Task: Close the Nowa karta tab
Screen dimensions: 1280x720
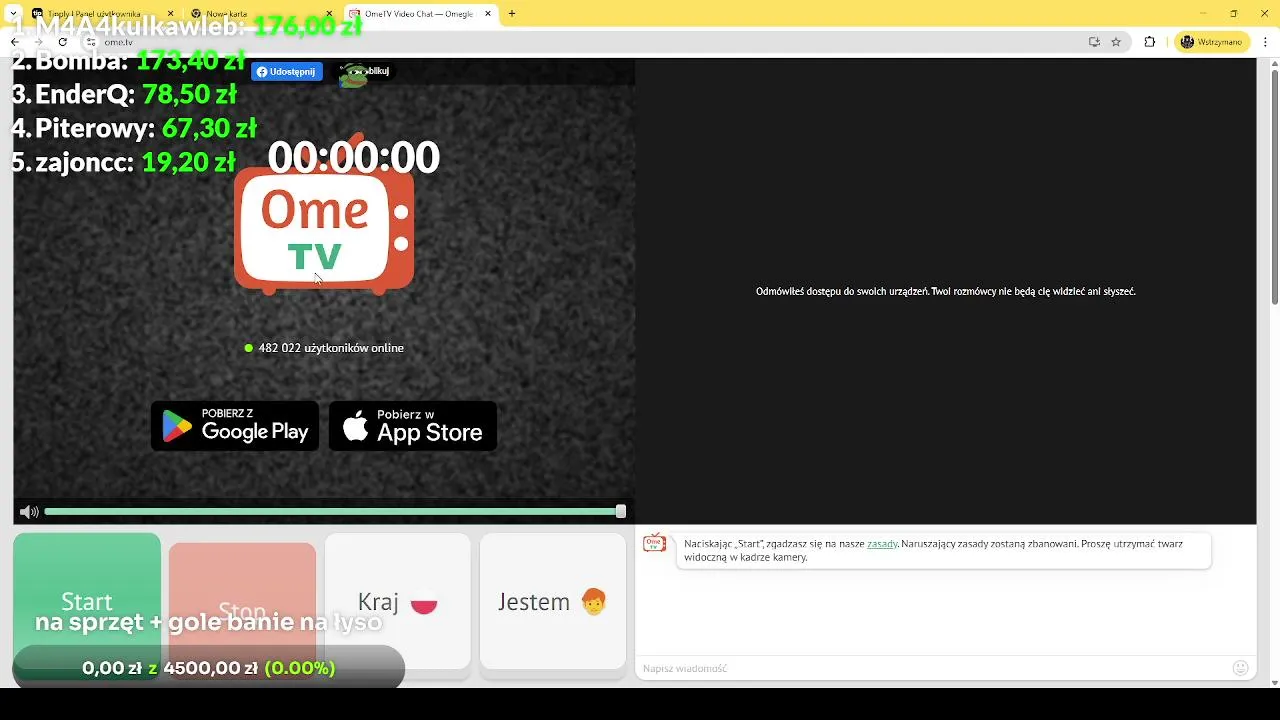Action: 329,14
